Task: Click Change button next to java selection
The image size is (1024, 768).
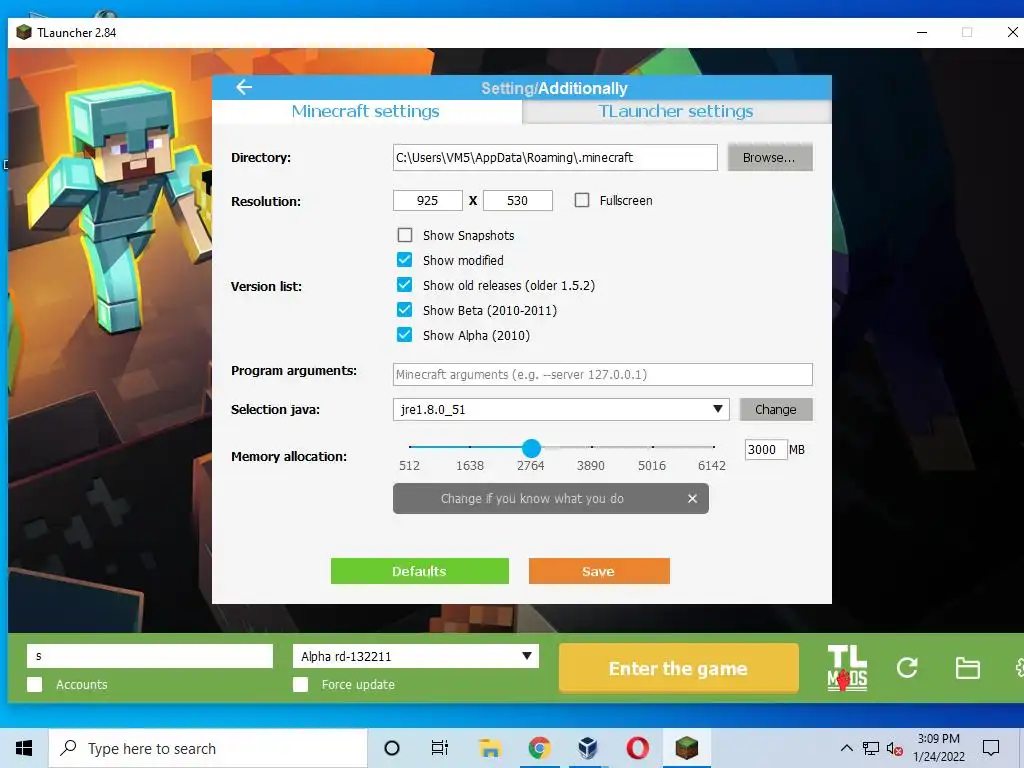Action: click(776, 409)
